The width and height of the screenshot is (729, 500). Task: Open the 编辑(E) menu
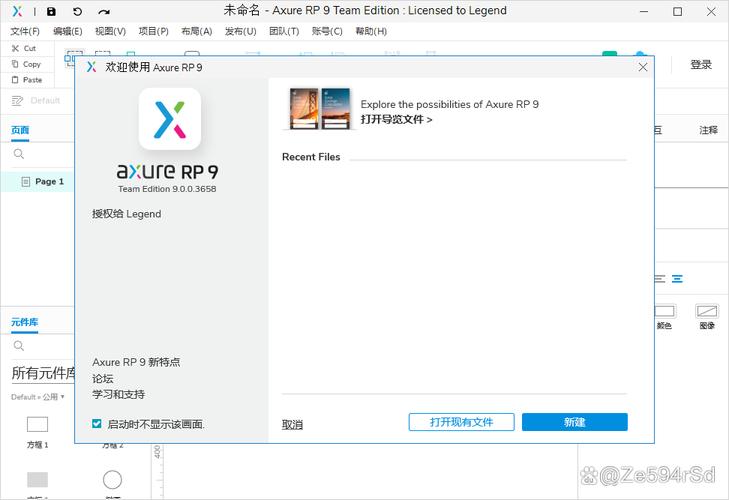tap(68, 31)
